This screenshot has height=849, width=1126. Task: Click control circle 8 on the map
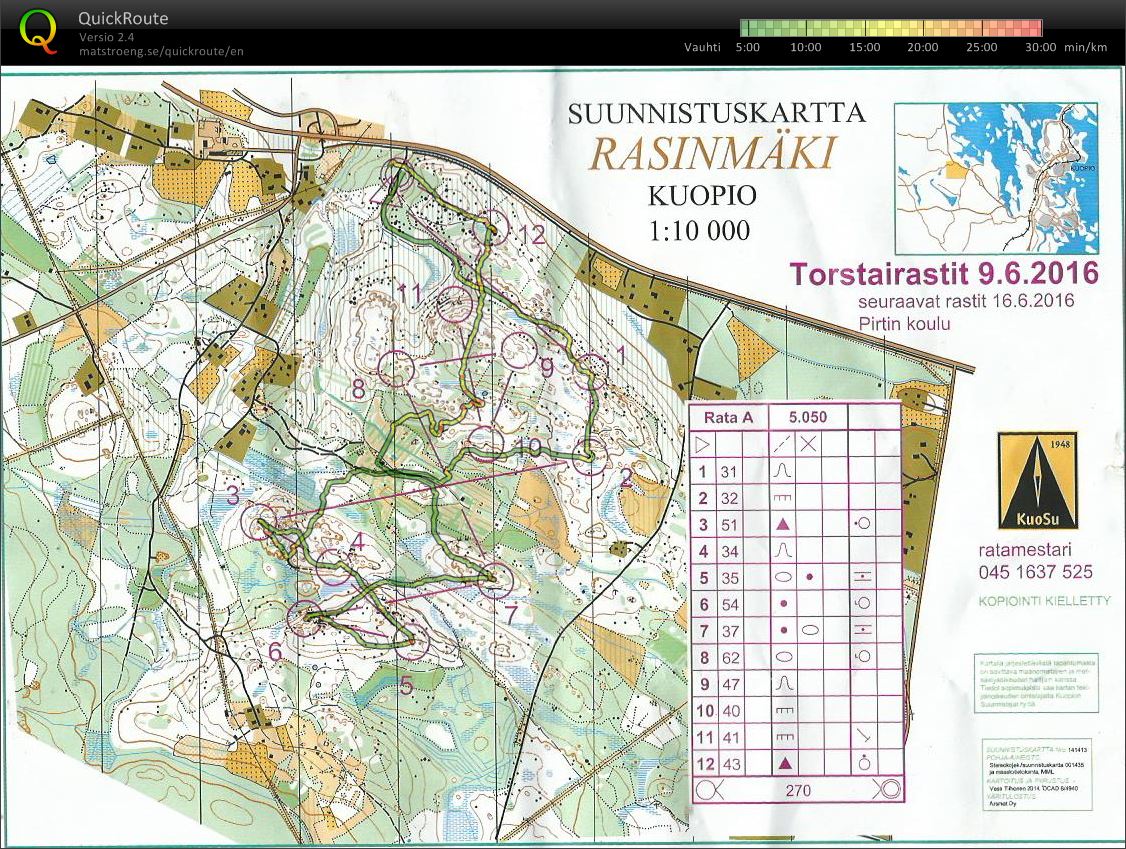tap(396, 368)
